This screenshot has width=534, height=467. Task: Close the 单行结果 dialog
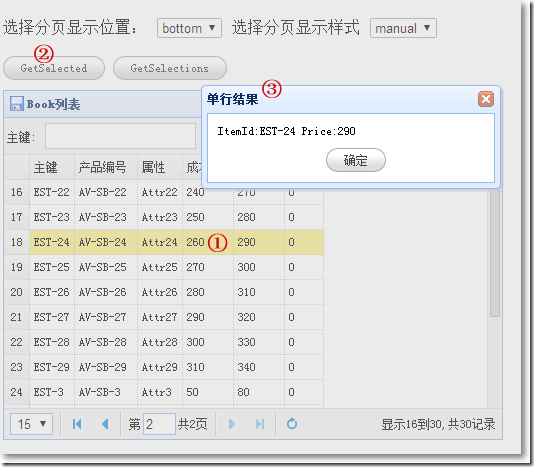coord(486,99)
